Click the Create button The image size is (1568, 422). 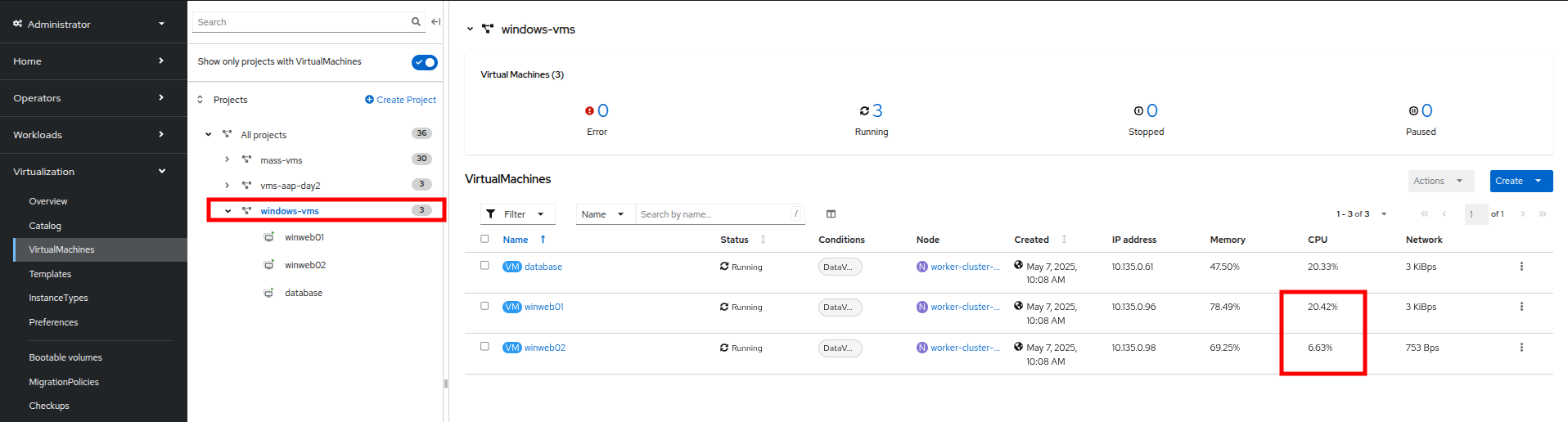1508,181
